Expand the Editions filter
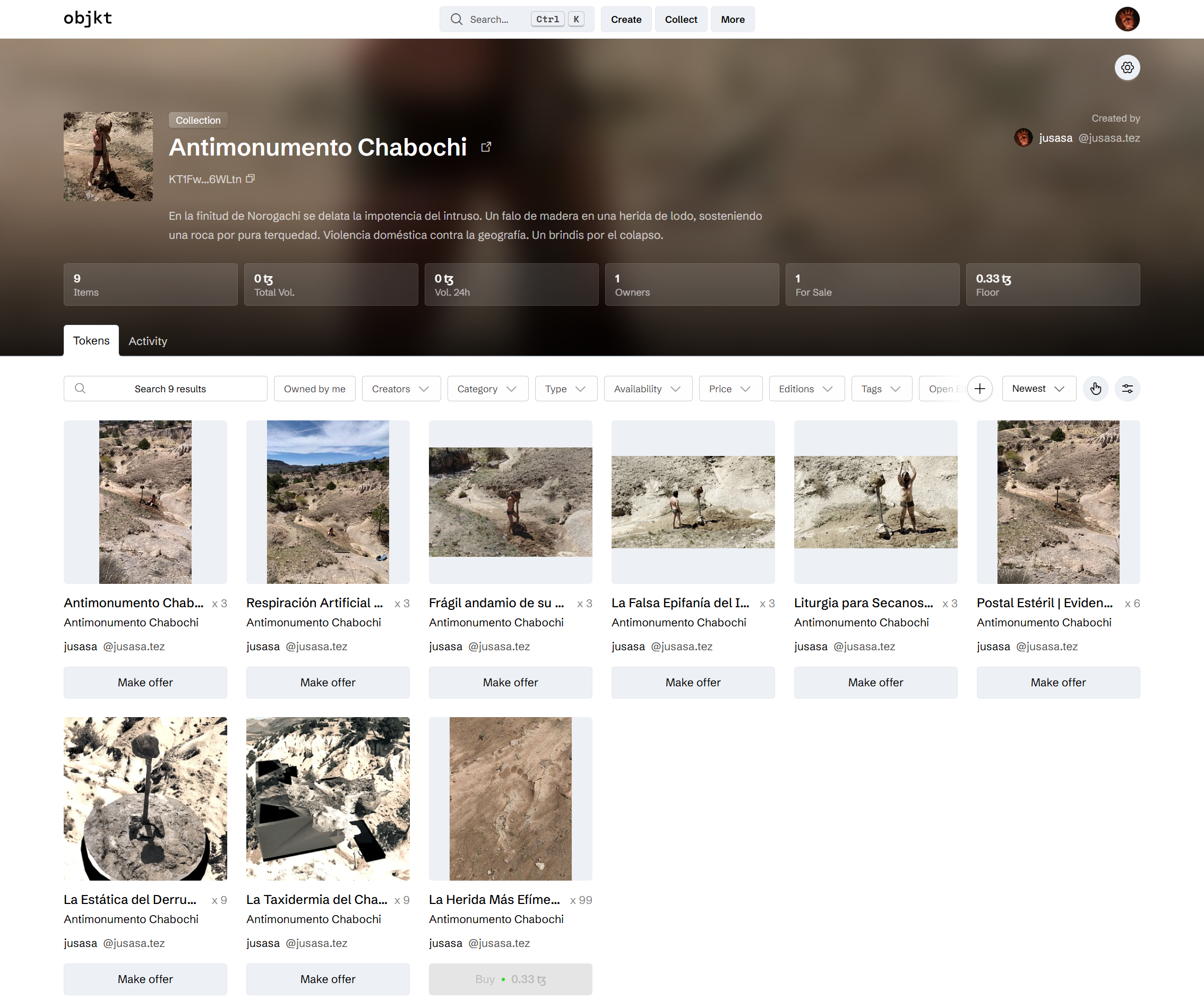Image resolution: width=1204 pixels, height=1008 pixels. (x=806, y=389)
